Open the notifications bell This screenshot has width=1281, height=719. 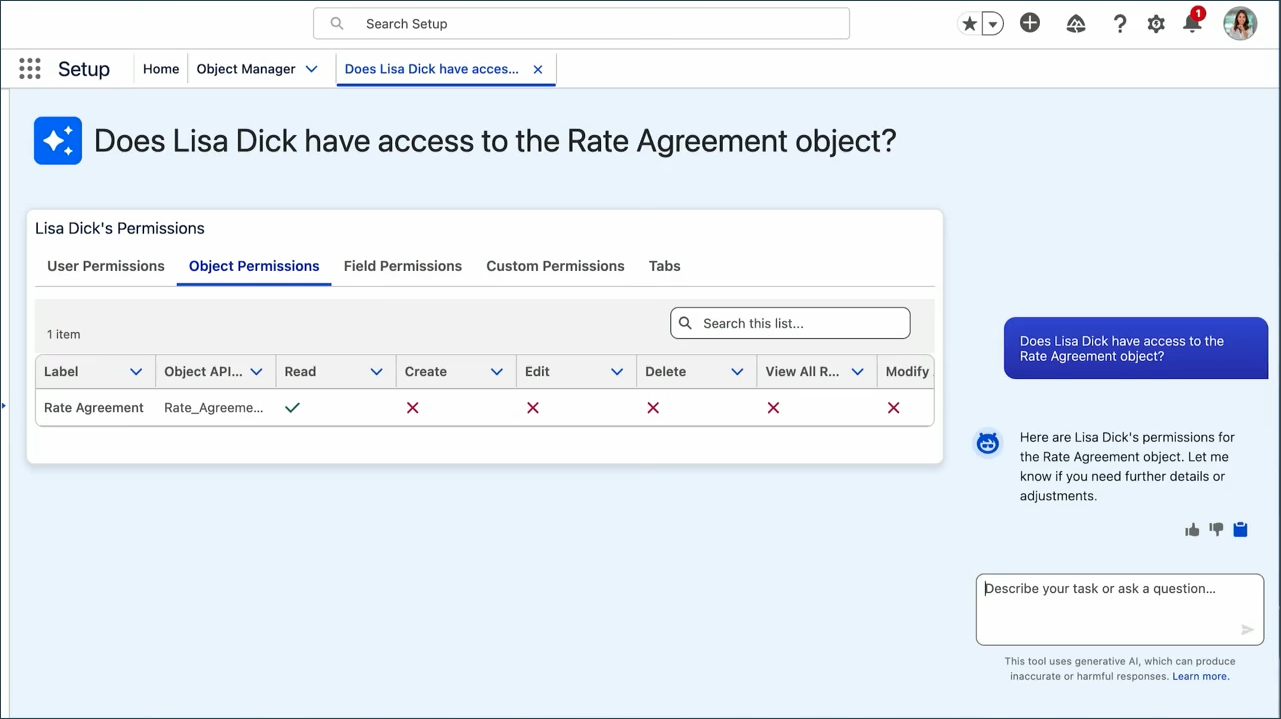coord(1192,24)
